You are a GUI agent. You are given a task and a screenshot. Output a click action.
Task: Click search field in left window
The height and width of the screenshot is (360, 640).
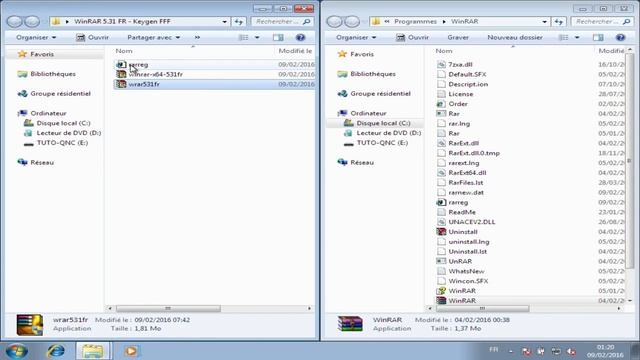(282, 21)
